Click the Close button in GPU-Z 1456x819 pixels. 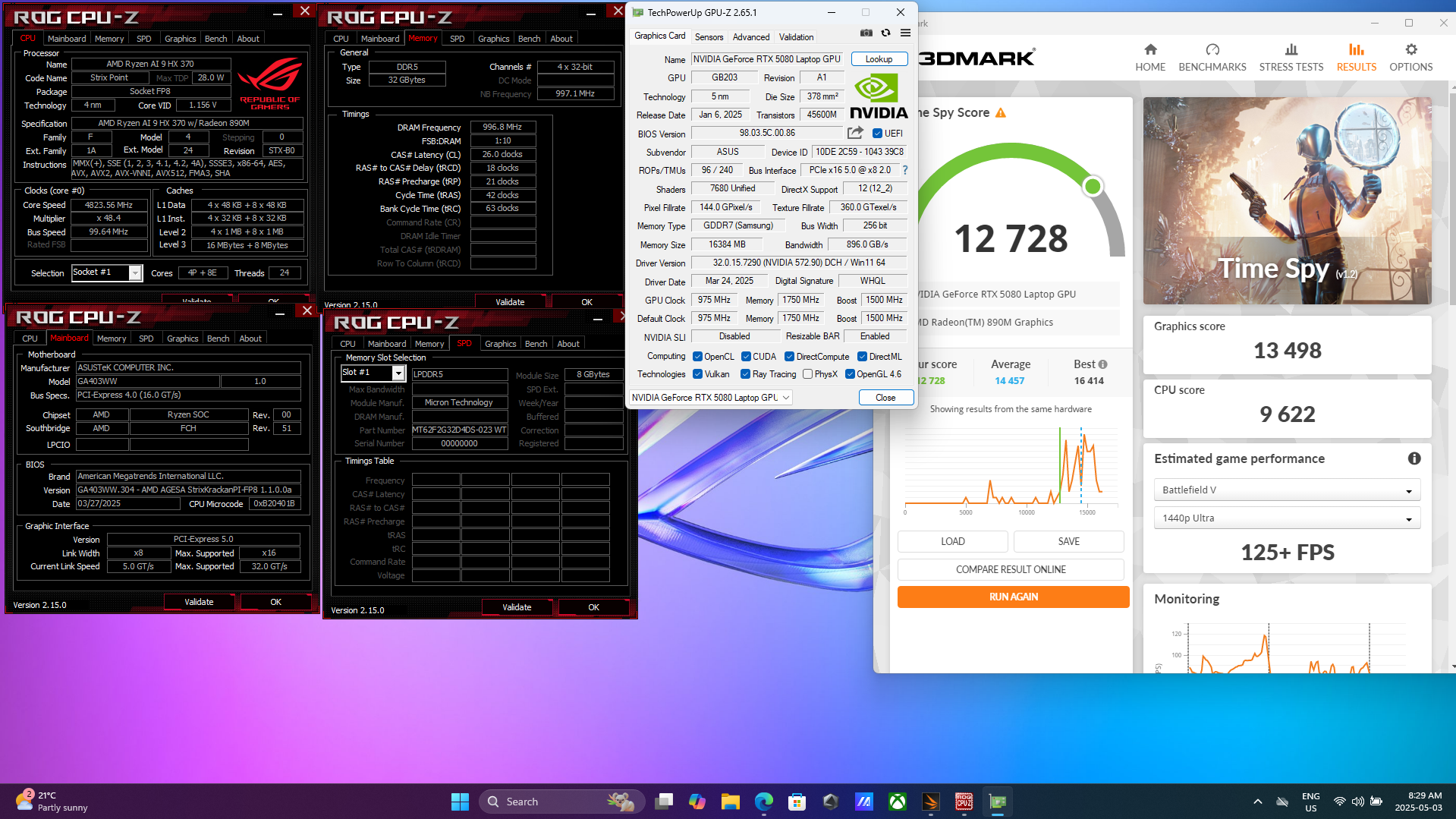pos(885,398)
